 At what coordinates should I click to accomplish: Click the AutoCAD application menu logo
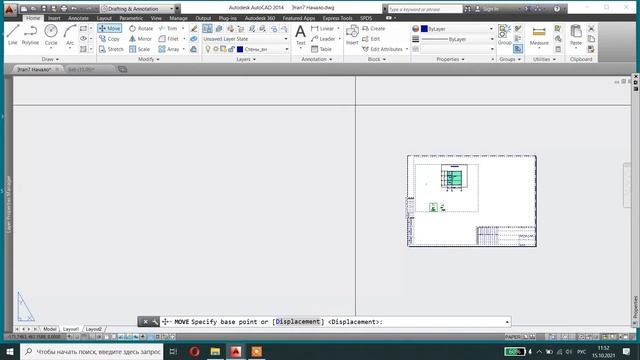[10, 9]
